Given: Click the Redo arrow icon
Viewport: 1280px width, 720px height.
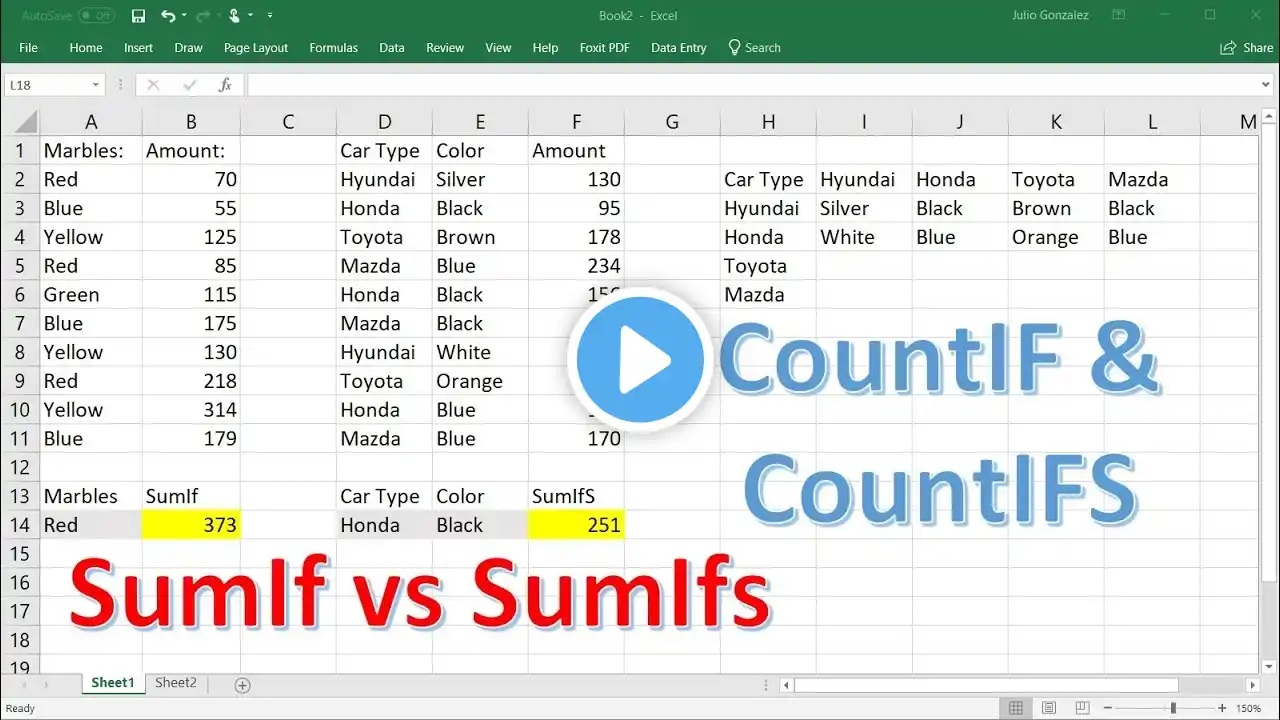Looking at the screenshot, I should point(204,16).
